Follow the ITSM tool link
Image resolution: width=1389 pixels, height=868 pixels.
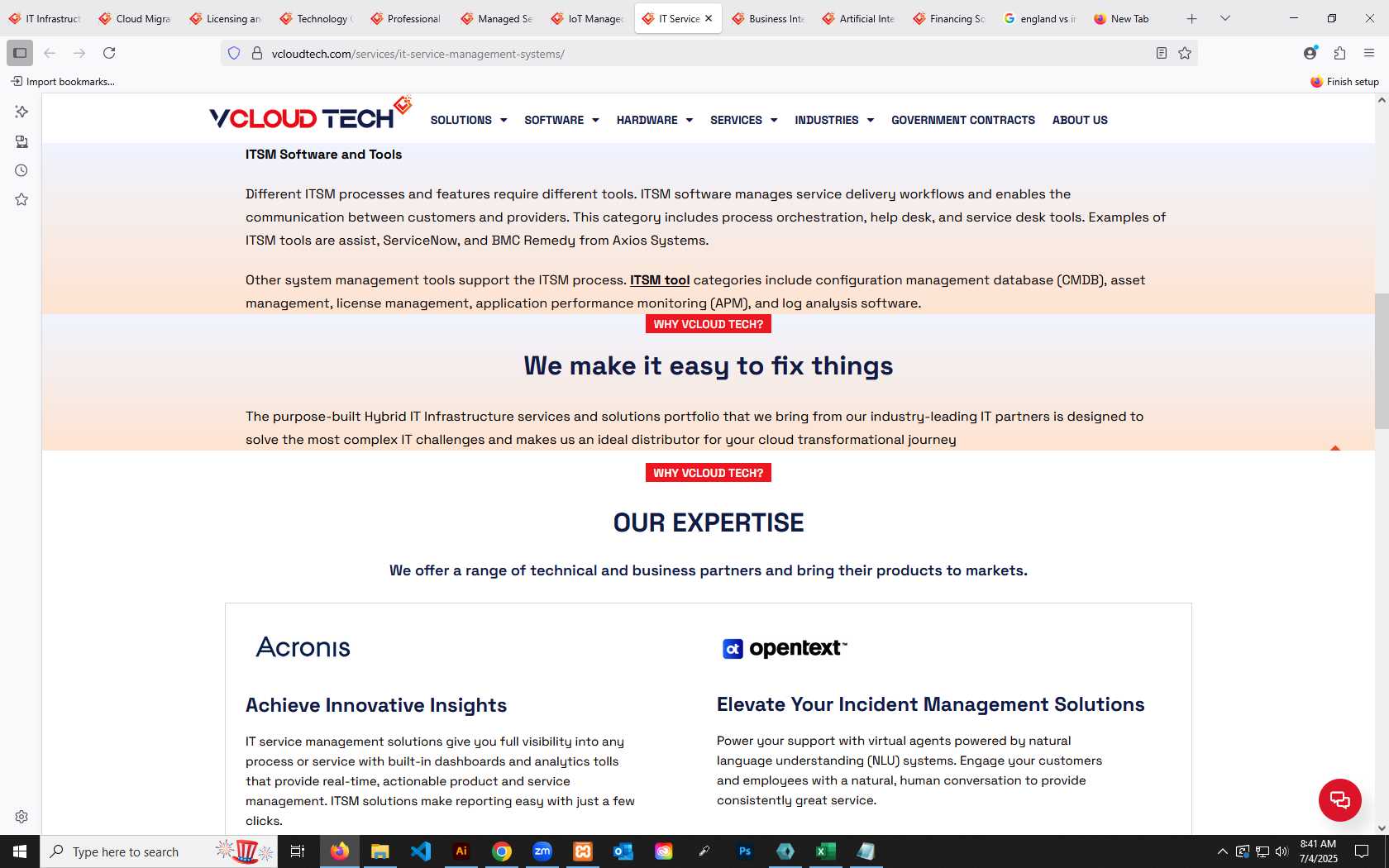[x=660, y=280]
